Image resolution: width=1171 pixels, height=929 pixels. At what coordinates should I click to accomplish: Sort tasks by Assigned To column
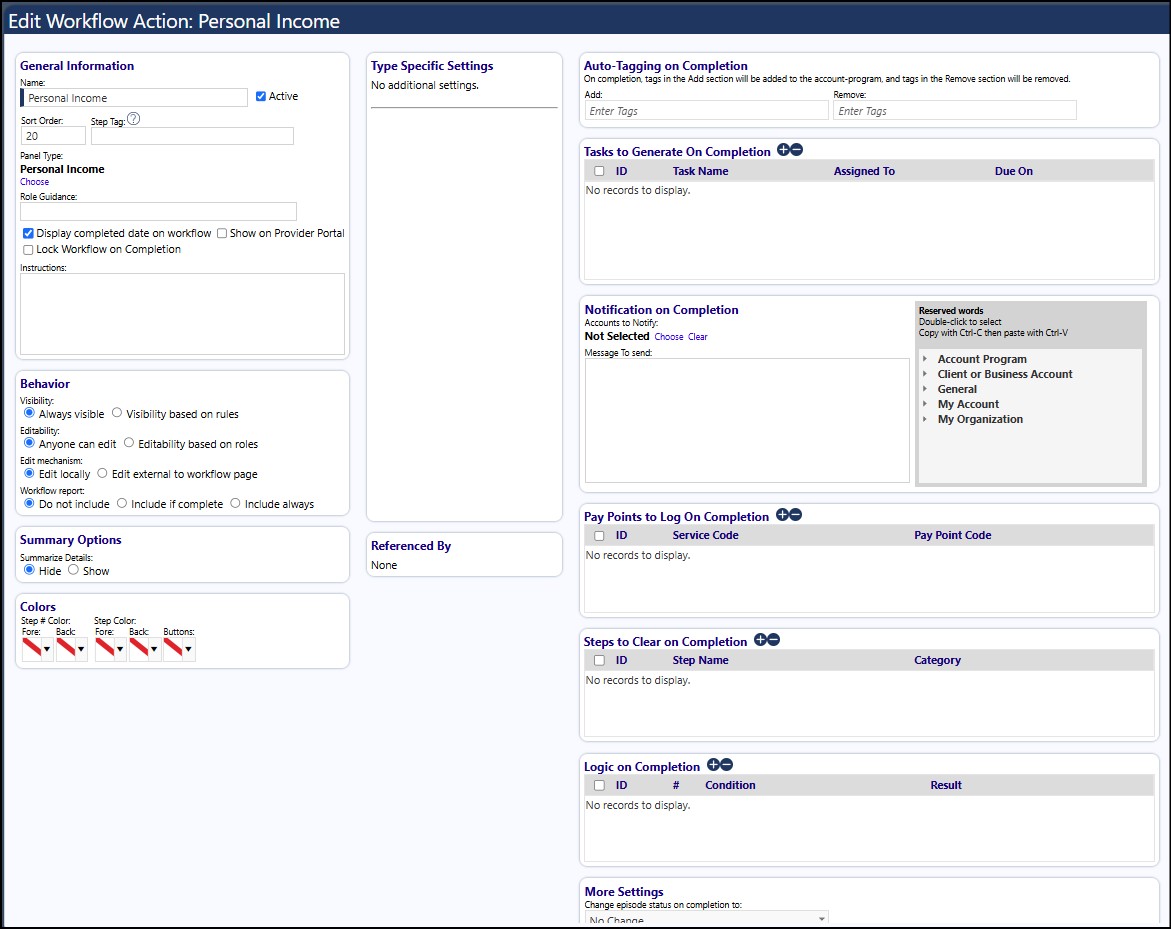864,171
